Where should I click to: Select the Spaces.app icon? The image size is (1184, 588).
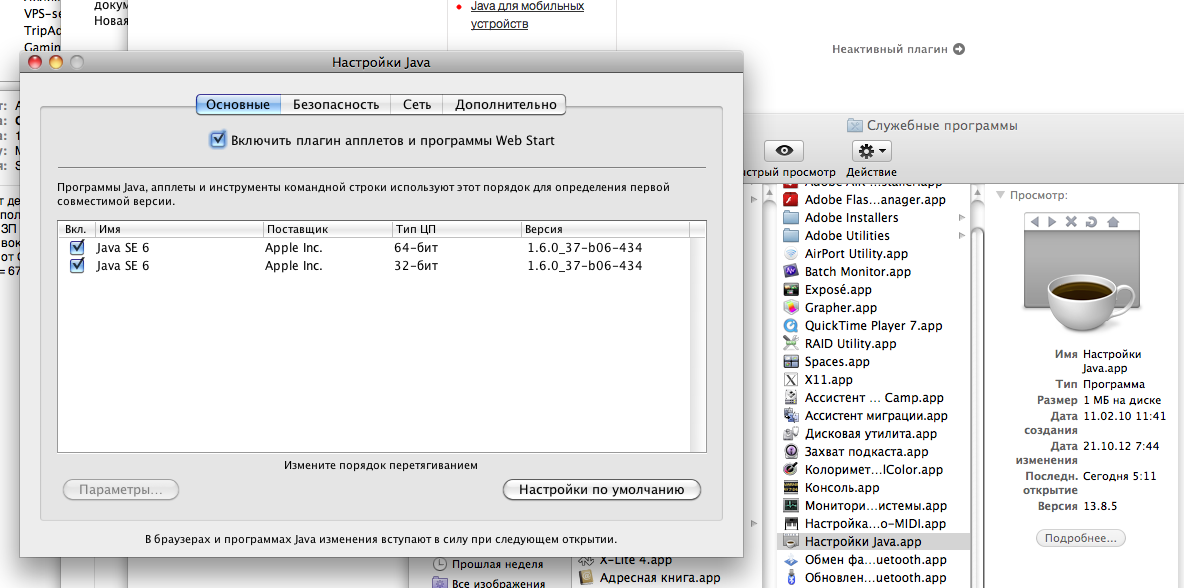791,362
